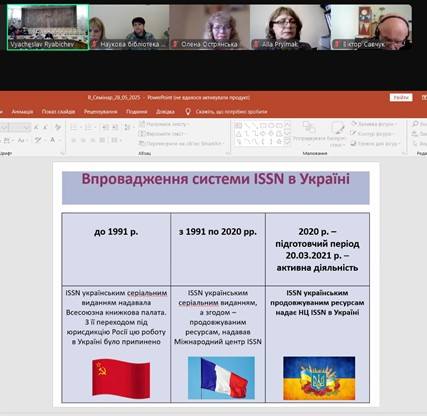Open the Shape Fill (Заливка фігури) dropdown
The height and width of the screenshot is (416, 427).
tap(375, 124)
